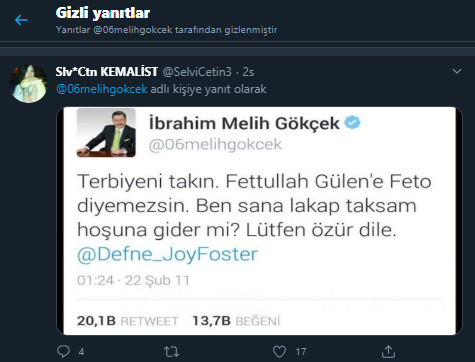Click the 2s tweet timestamp

[x=248, y=72]
